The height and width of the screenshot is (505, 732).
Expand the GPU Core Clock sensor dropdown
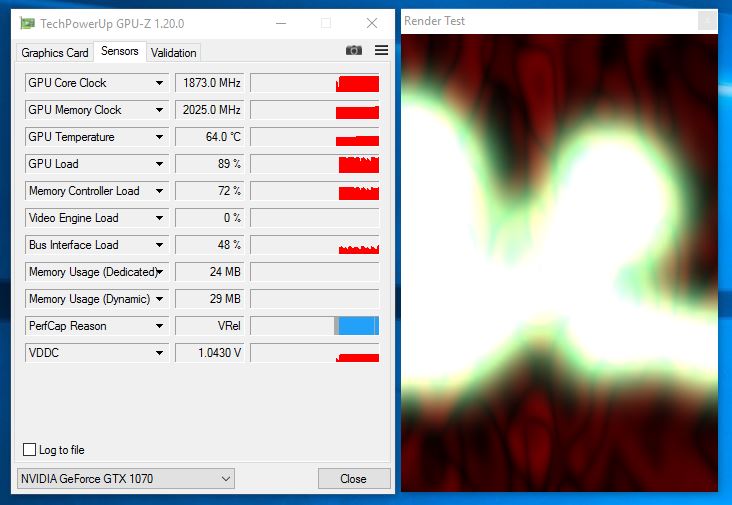159,83
